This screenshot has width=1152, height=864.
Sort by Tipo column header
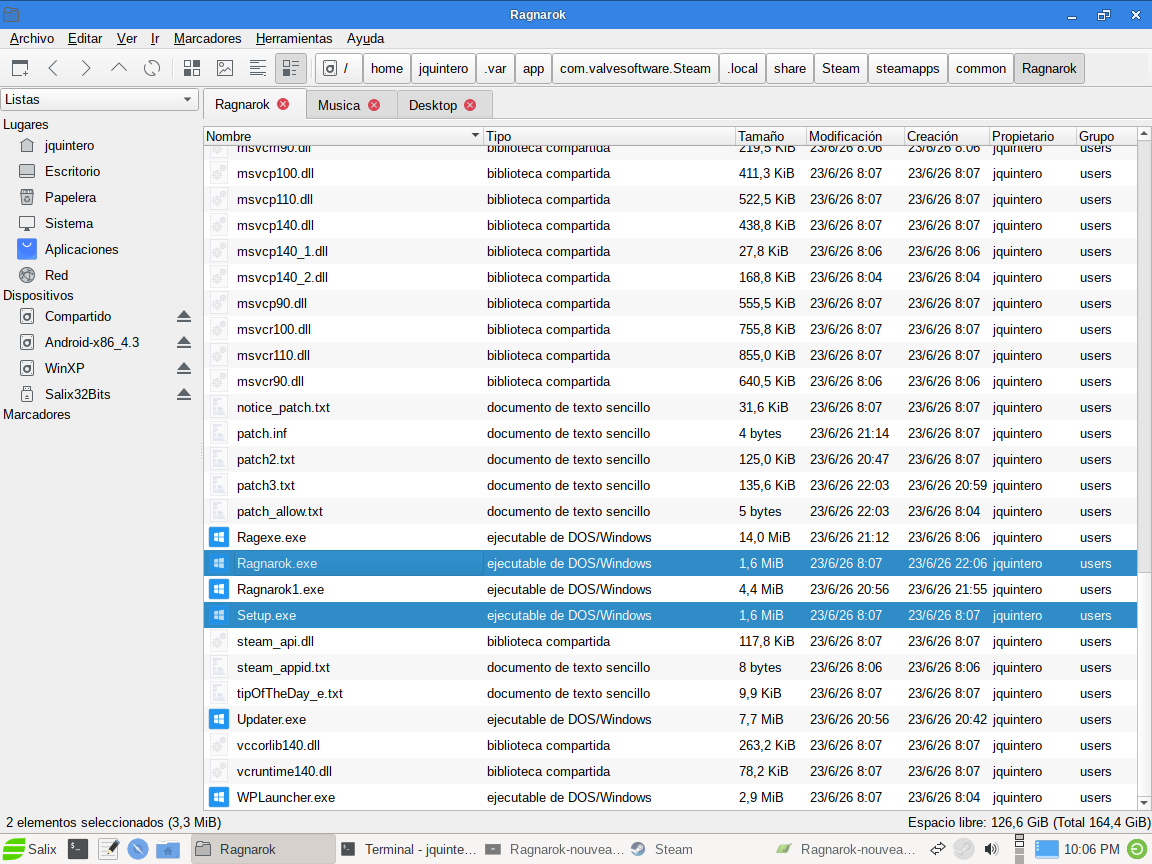tap(609, 136)
